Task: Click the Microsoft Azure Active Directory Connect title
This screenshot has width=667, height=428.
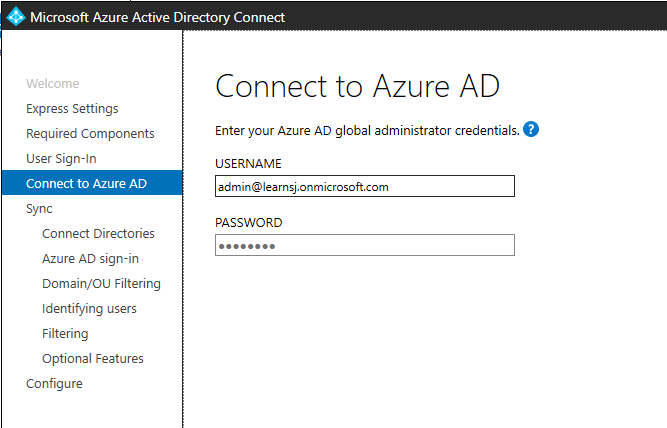Action: pyautogui.click(x=158, y=17)
